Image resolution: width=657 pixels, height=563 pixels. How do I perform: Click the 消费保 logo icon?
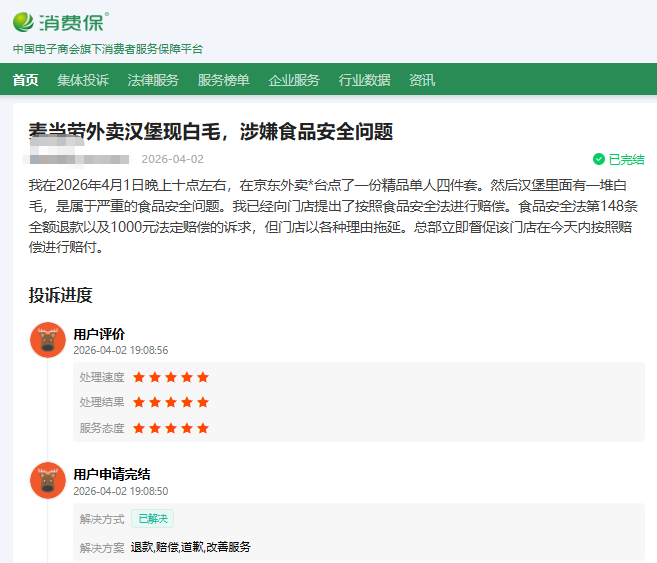(23, 20)
